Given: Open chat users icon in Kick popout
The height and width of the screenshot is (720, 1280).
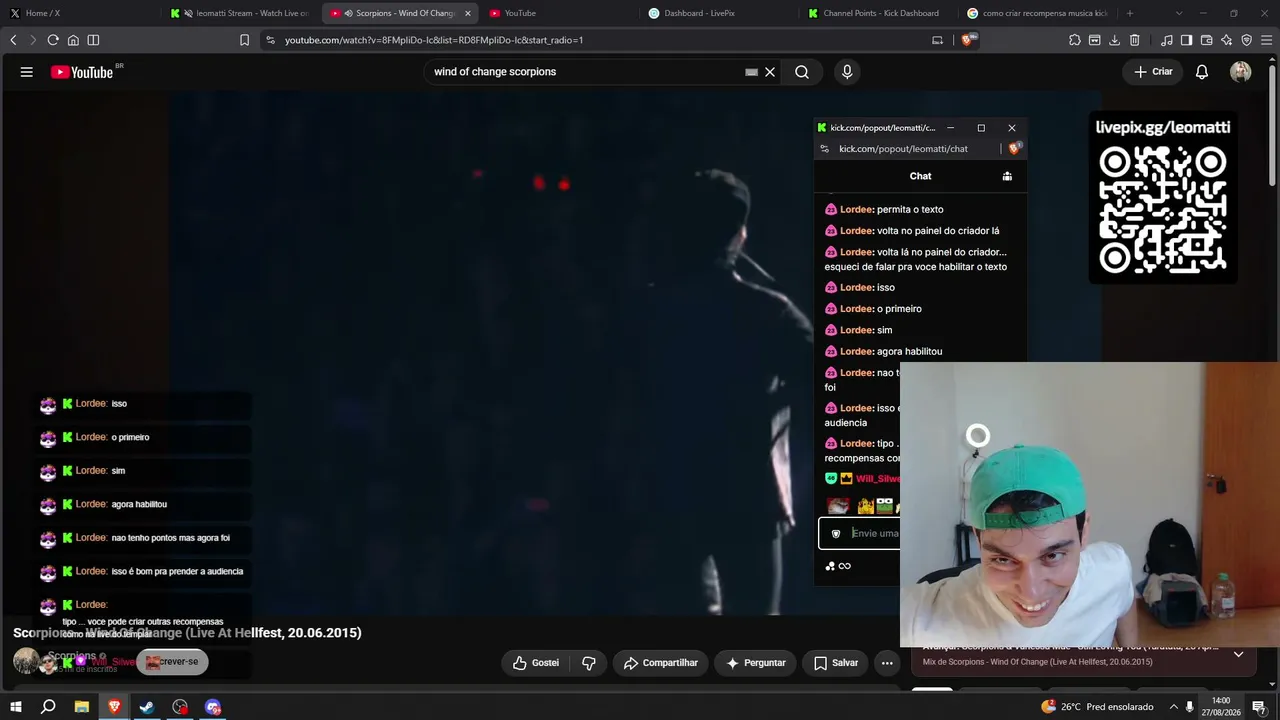Looking at the screenshot, I should tap(1007, 176).
